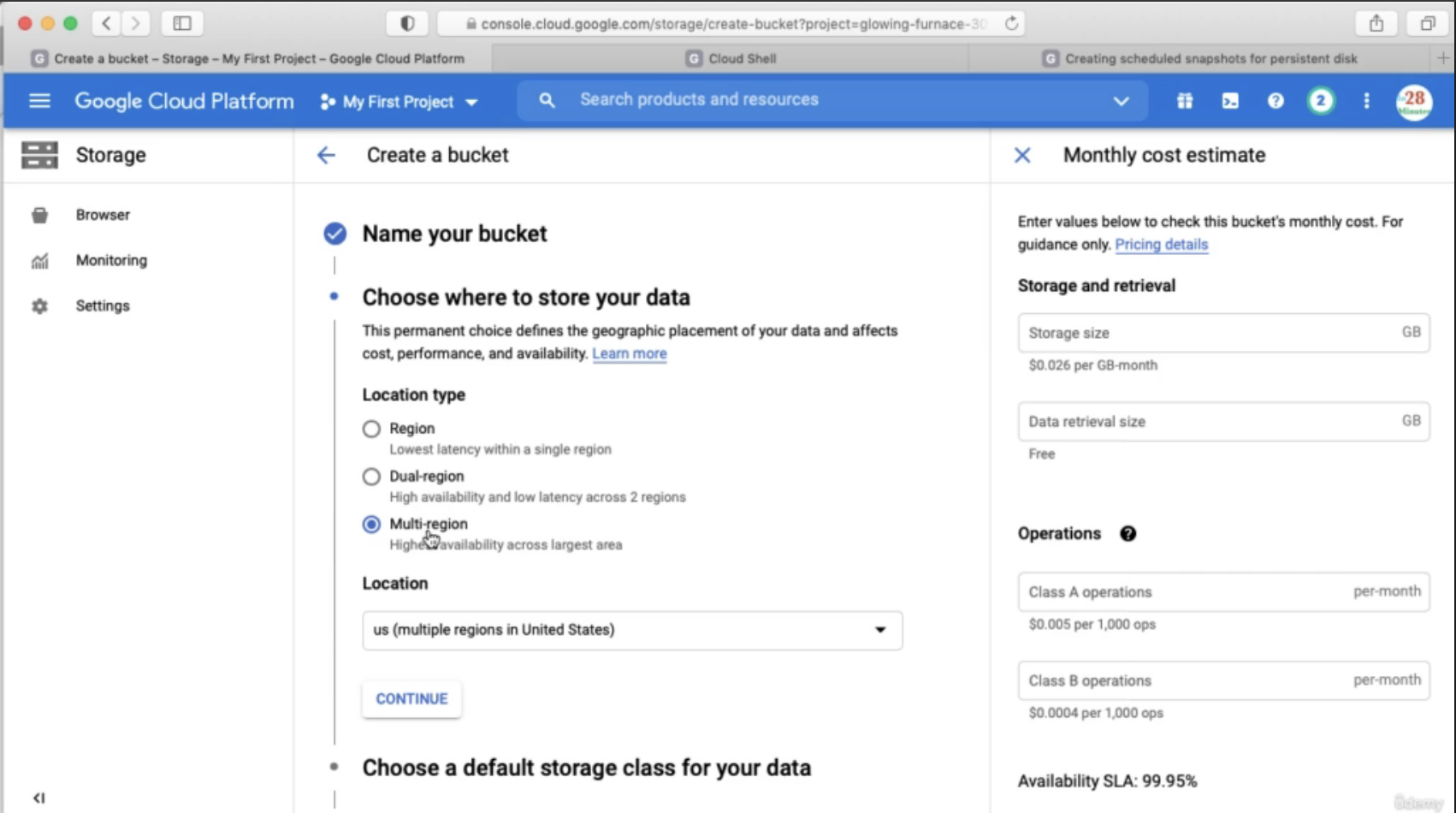Image resolution: width=1456 pixels, height=813 pixels.
Task: Open the Name your bucket step
Action: (454, 234)
